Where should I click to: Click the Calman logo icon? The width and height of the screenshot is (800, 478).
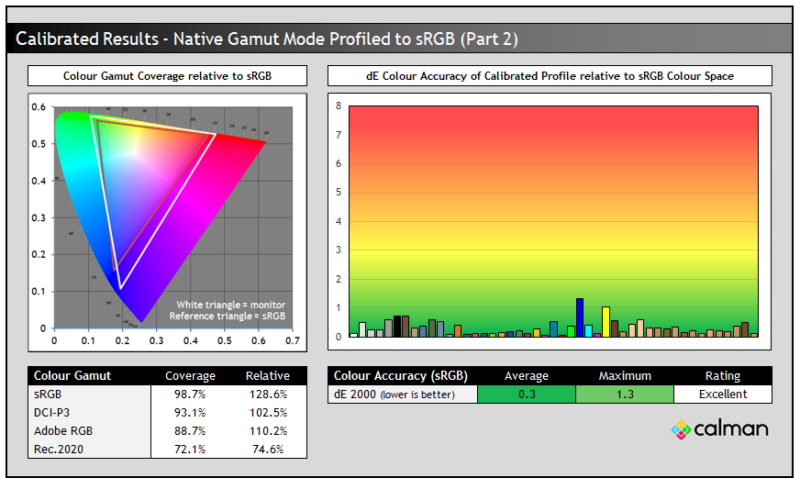[681, 429]
